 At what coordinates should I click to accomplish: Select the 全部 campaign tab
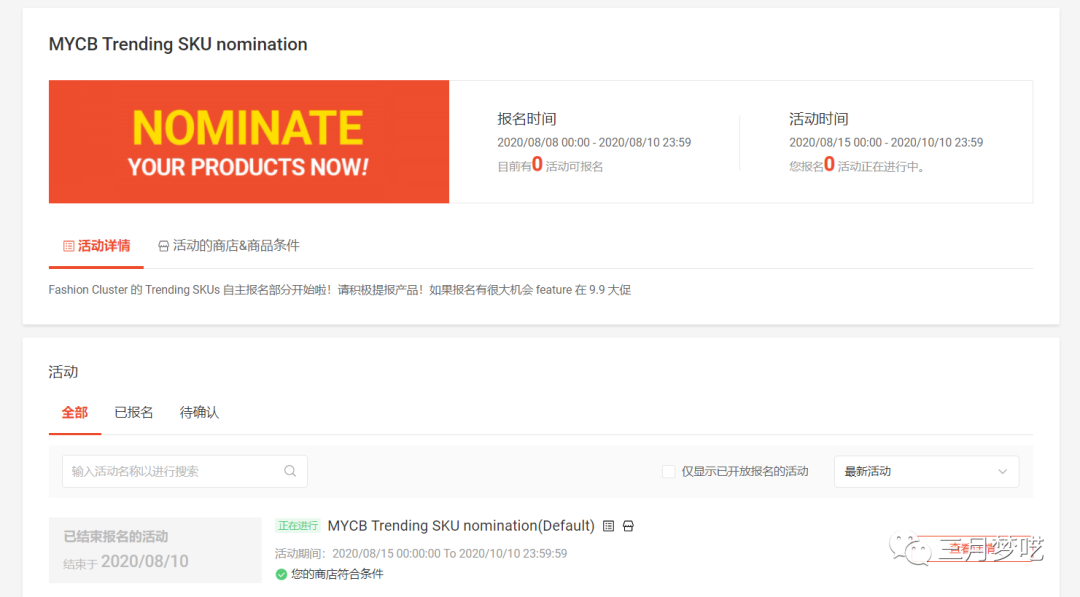point(75,412)
